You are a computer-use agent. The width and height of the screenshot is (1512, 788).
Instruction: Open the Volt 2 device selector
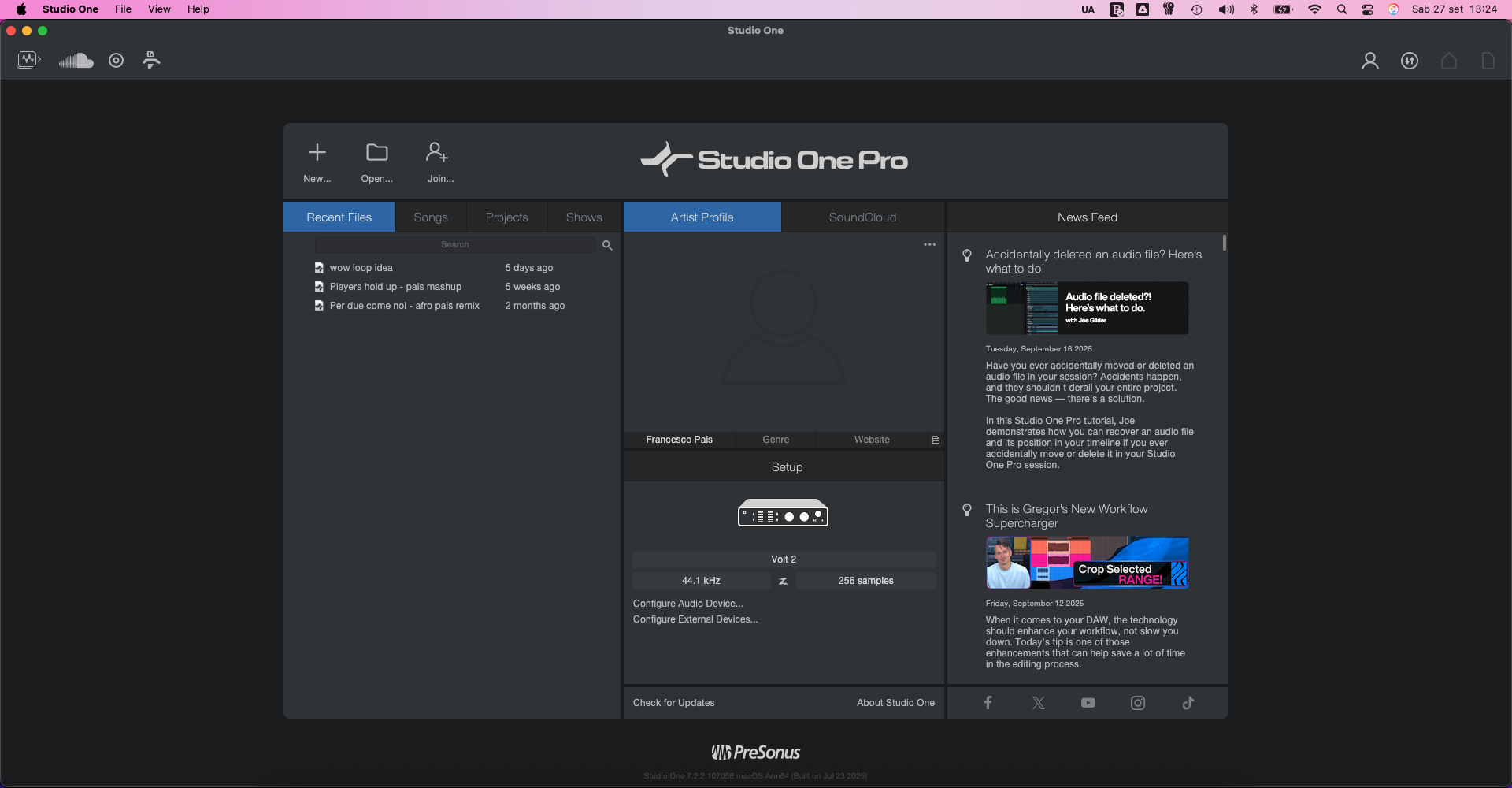click(x=784, y=559)
